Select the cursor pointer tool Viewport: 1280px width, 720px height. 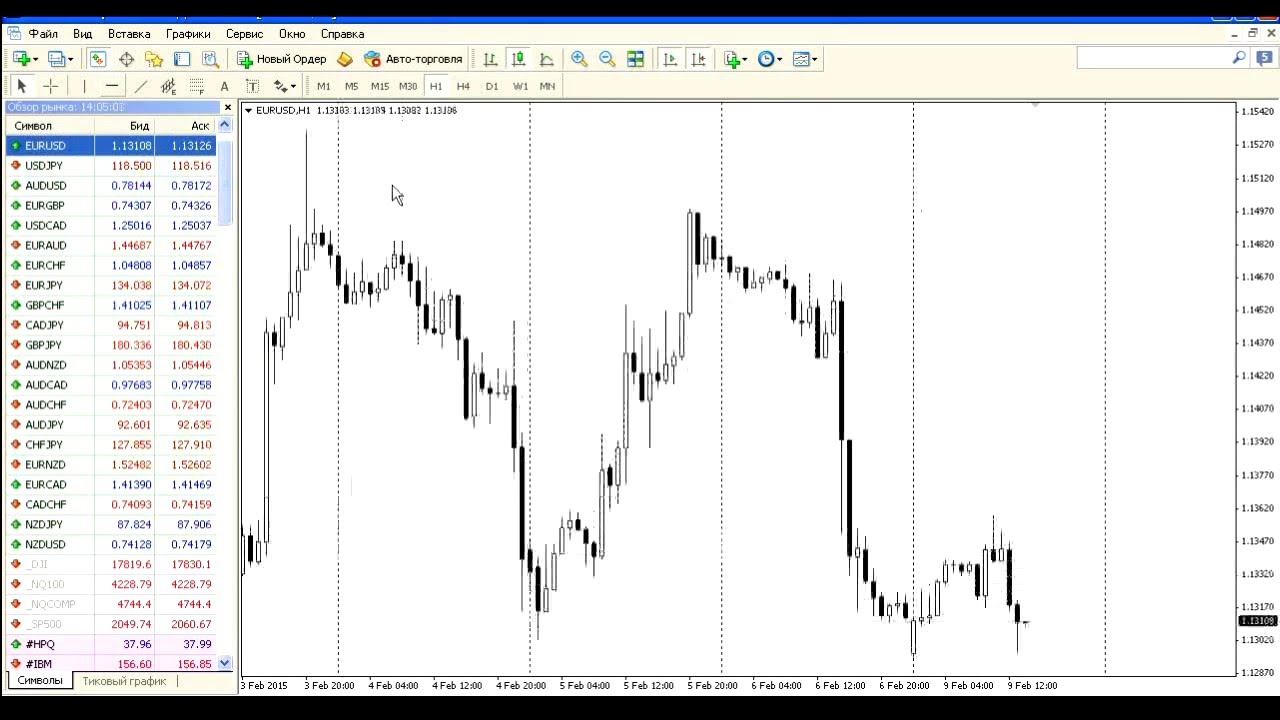tap(22, 86)
